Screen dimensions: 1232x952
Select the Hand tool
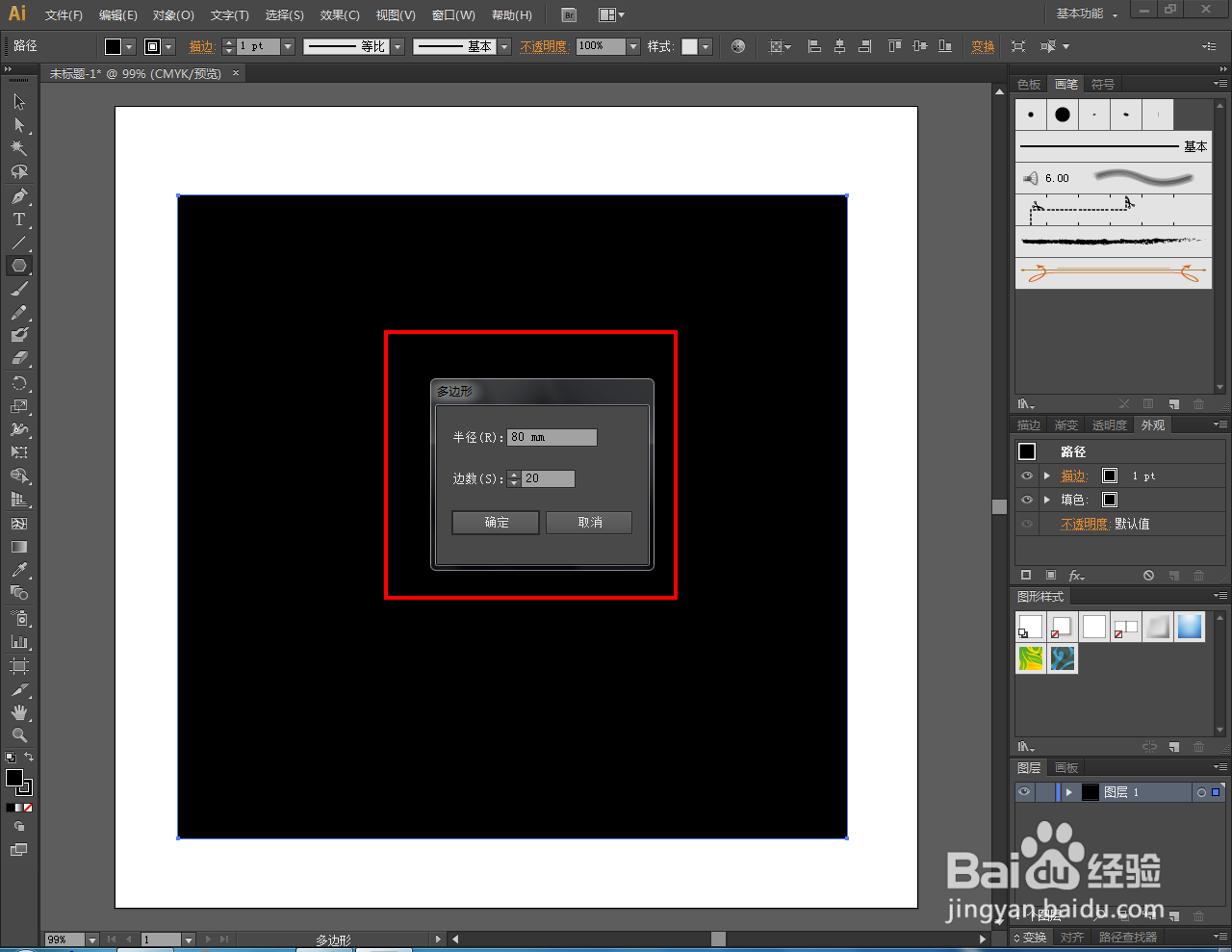point(19,712)
